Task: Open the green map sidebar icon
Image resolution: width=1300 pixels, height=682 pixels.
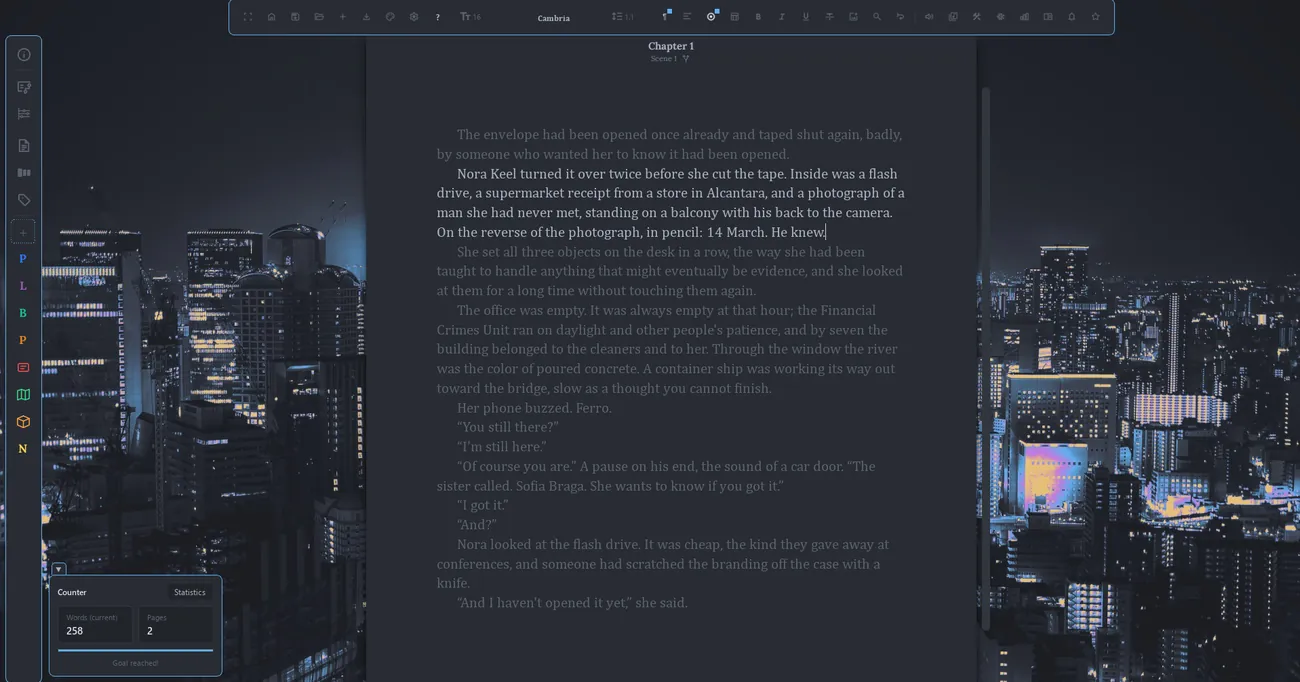Action: 23,395
